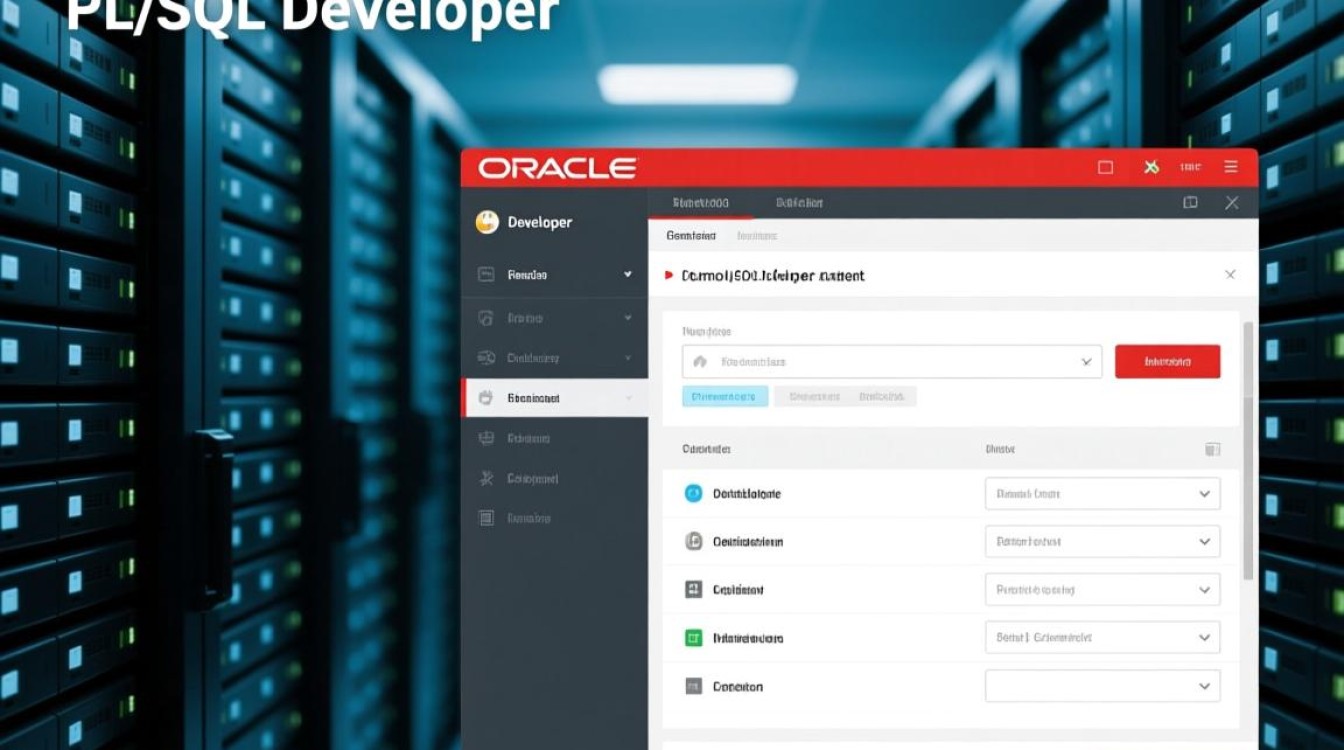Click the small text label in red header
The width and height of the screenshot is (1344, 750).
pos(1190,168)
